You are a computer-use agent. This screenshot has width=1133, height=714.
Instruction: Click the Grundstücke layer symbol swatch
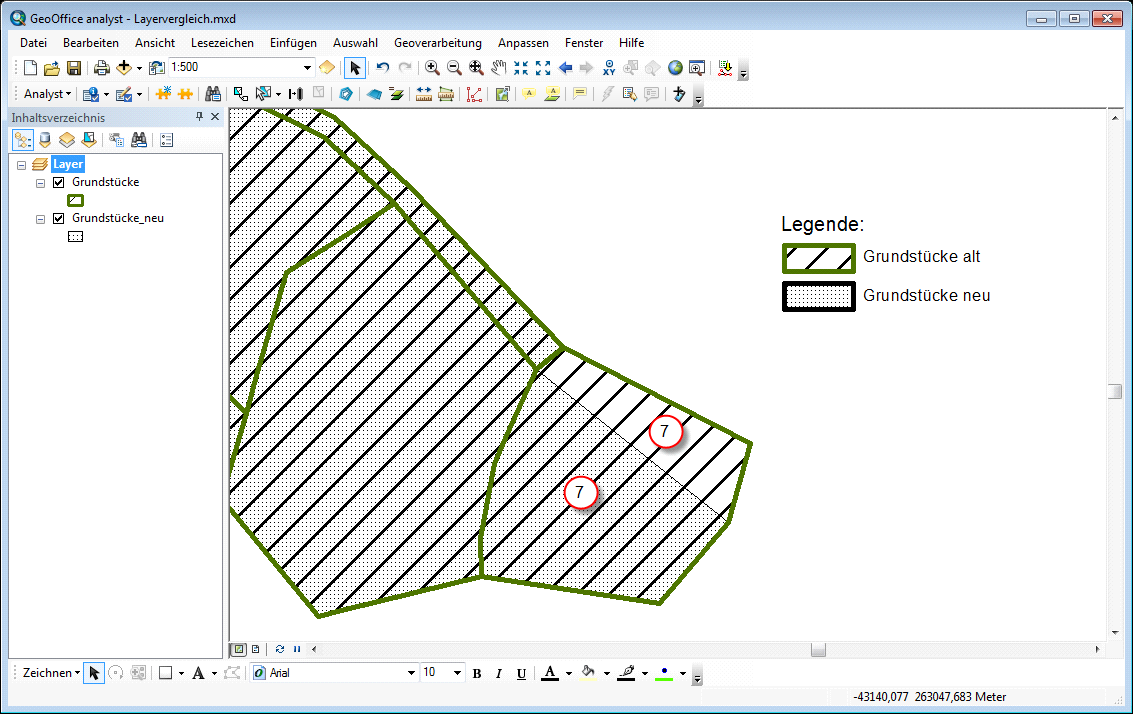(75, 200)
